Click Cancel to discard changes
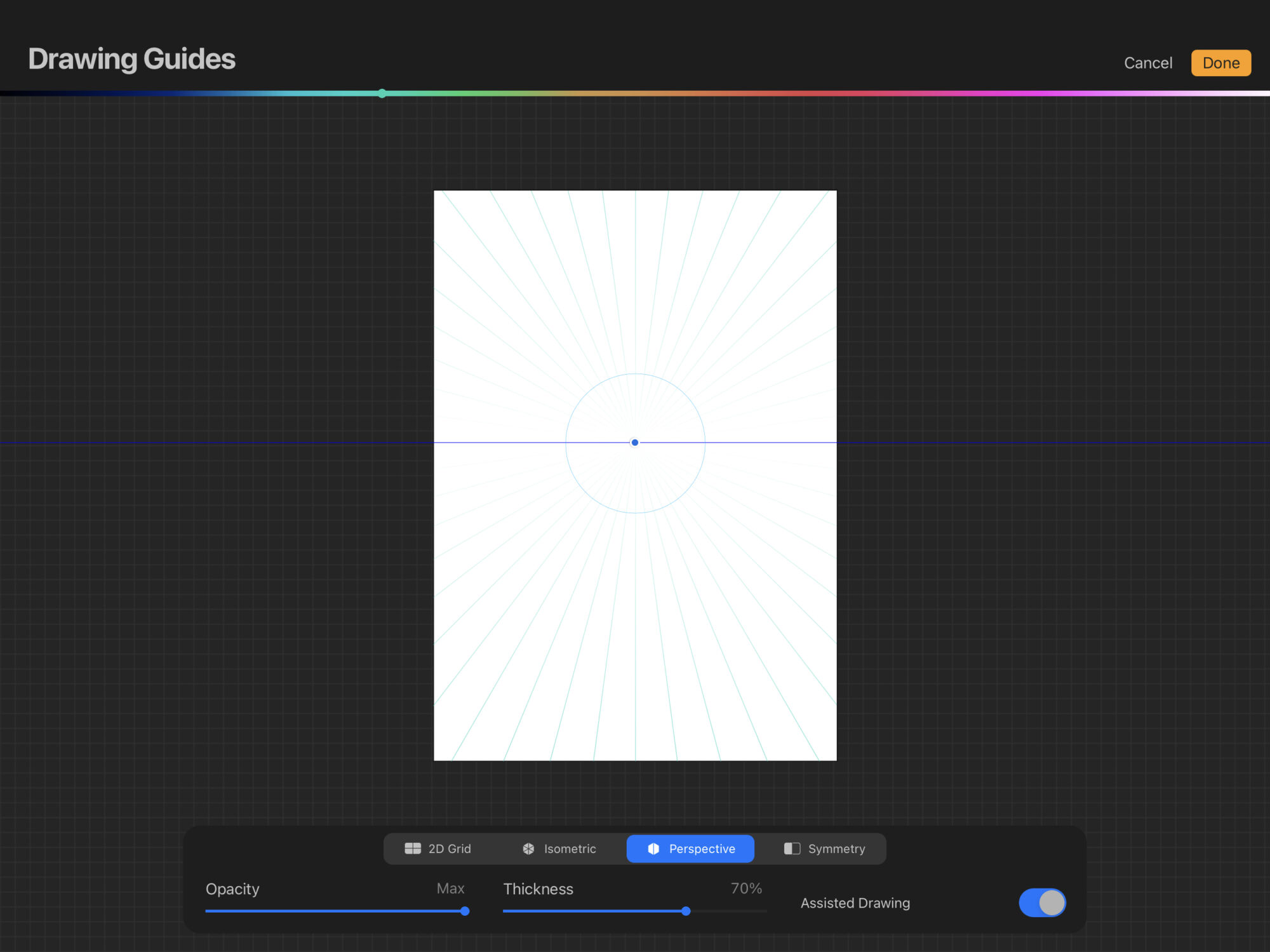Screen dimensions: 1270x952 click(x=1147, y=63)
